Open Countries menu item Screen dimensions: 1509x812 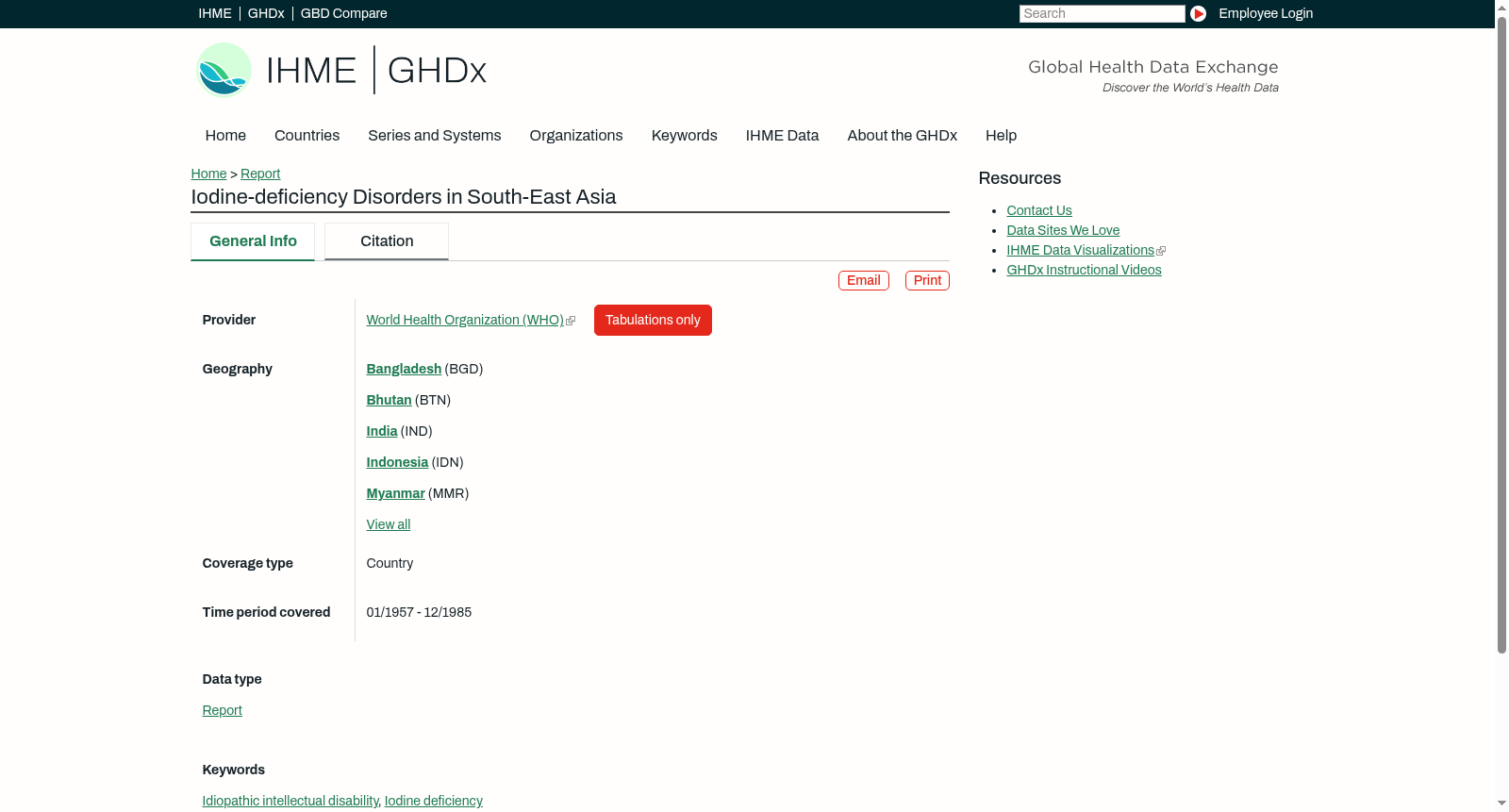pos(307,135)
